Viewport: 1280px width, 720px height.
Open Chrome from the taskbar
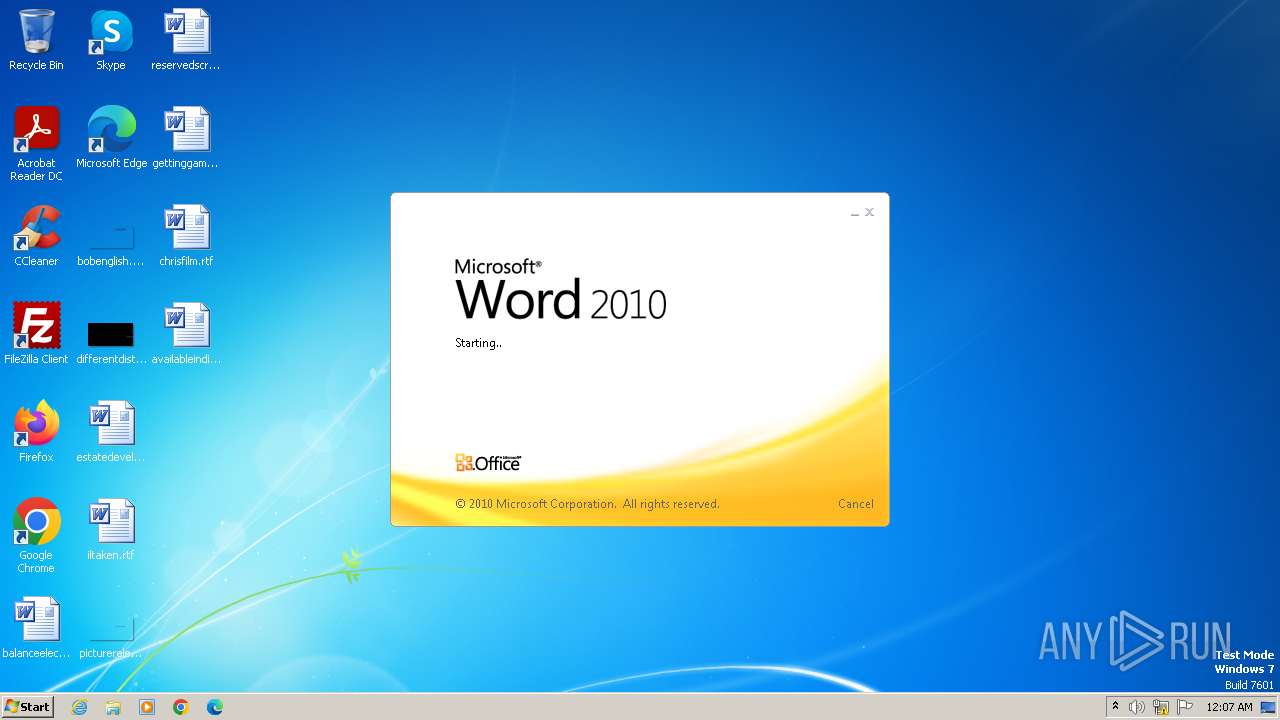coord(181,707)
